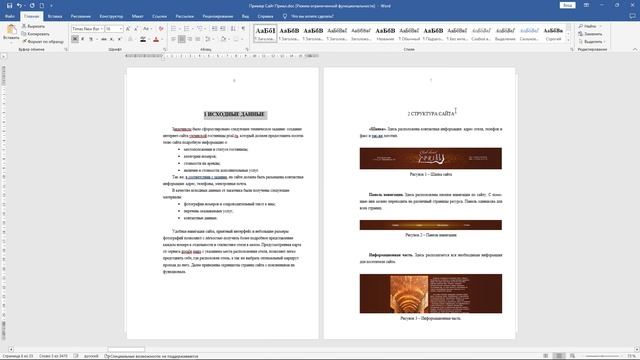Collapse the ribbon with chevron
Image resolution: width=640 pixels, height=360 pixels.
[x=635, y=49]
